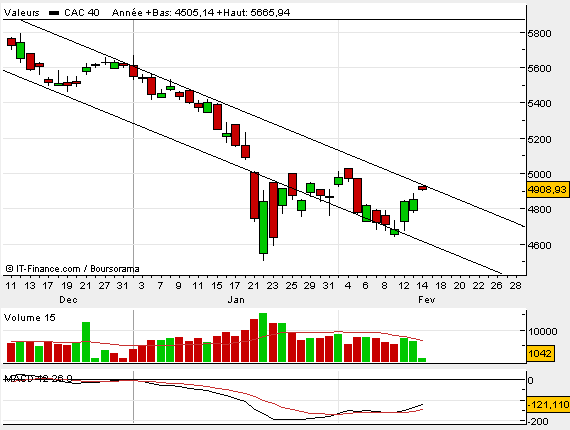
Task: Click the 5600 price axis label
Action: [540, 68]
